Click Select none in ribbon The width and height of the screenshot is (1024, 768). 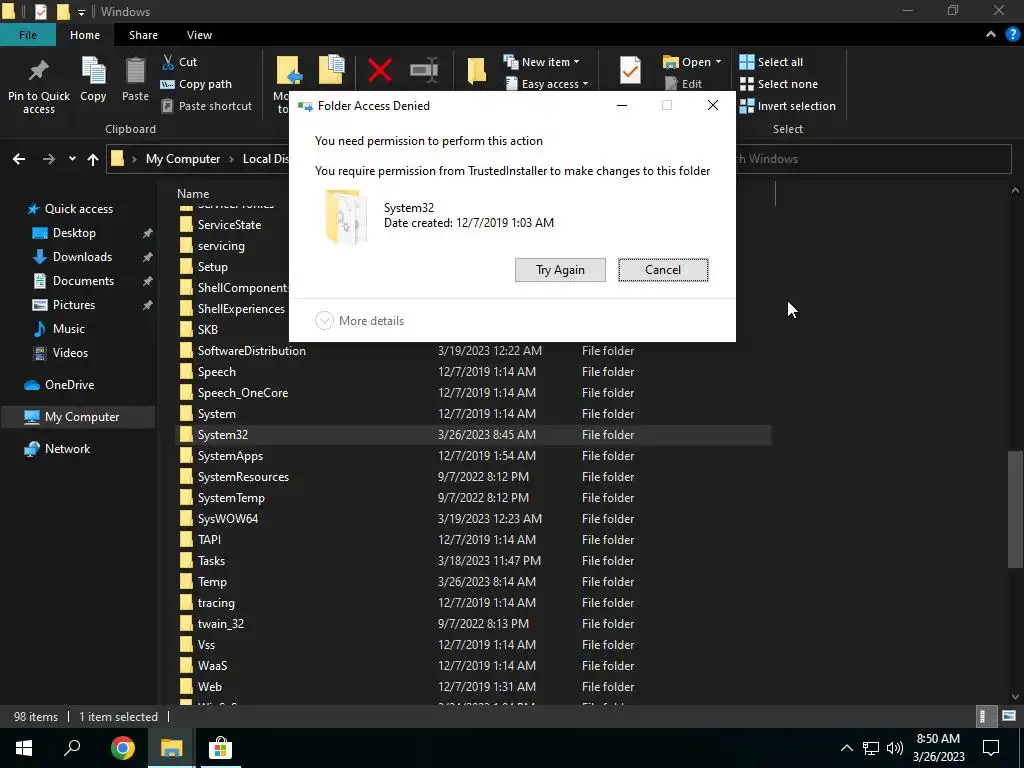click(778, 84)
